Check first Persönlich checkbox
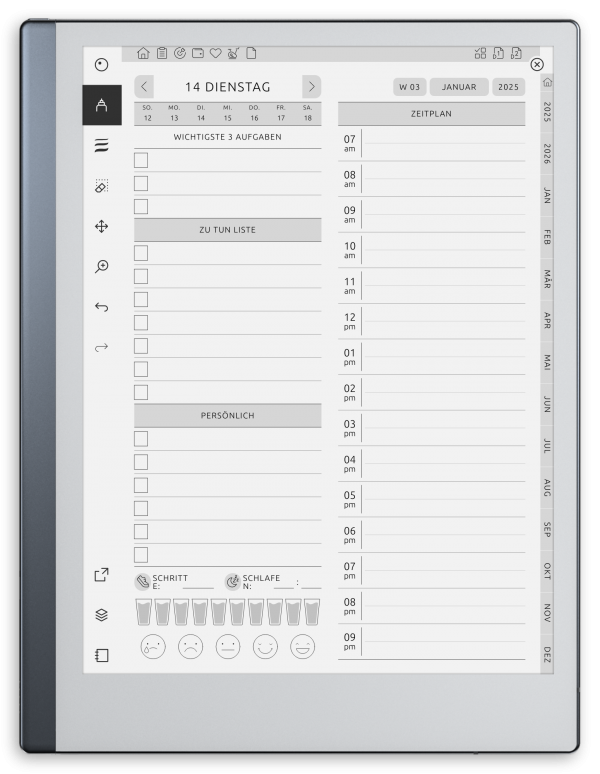The width and height of the screenshot is (600, 774). tap(141, 439)
